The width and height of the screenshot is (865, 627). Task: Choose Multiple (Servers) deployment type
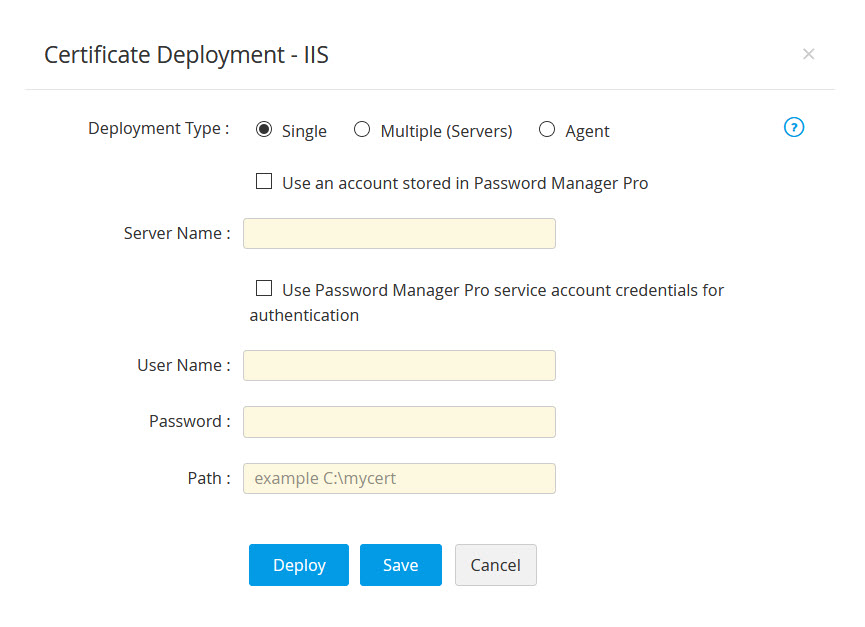tap(362, 129)
